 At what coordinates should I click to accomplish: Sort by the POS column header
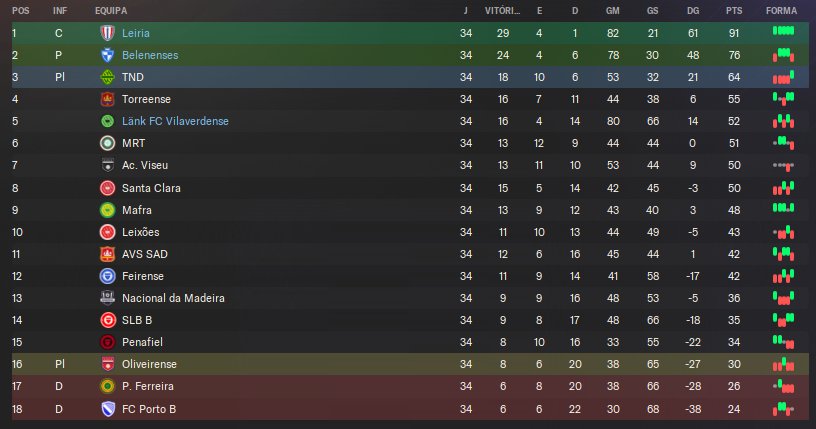(x=20, y=10)
